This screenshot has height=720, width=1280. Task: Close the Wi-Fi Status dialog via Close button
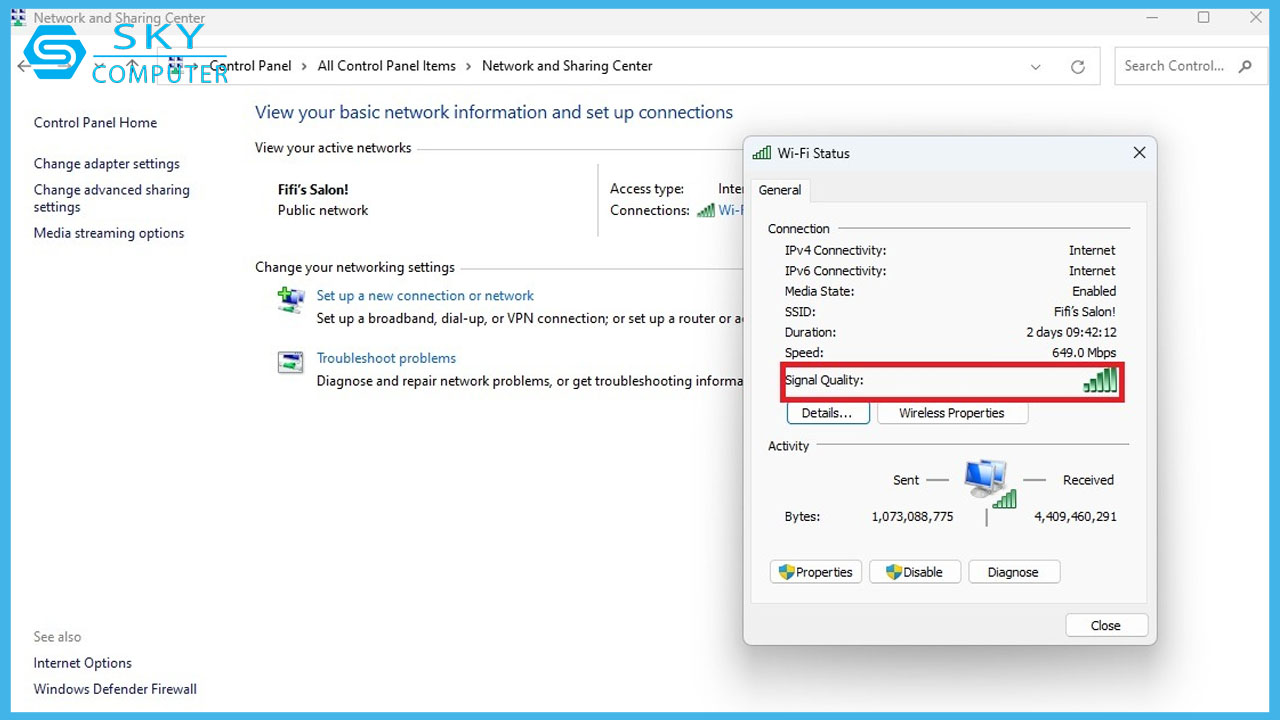tap(1105, 625)
